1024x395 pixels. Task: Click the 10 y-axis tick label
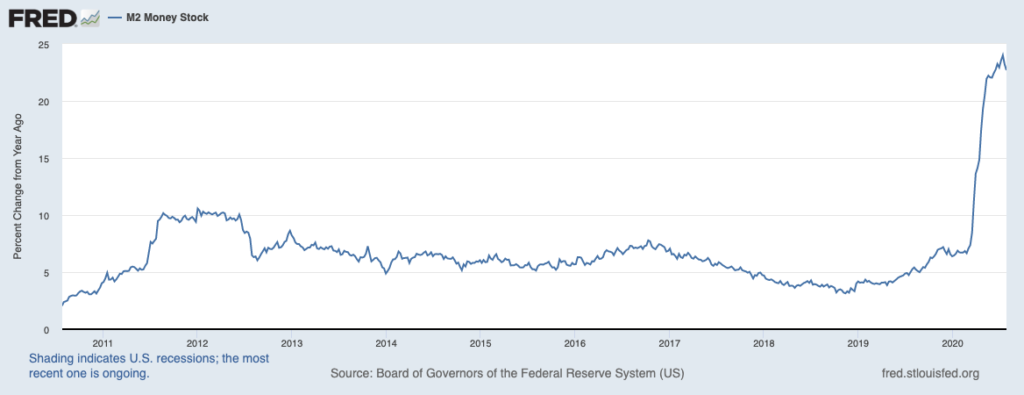click(x=44, y=215)
